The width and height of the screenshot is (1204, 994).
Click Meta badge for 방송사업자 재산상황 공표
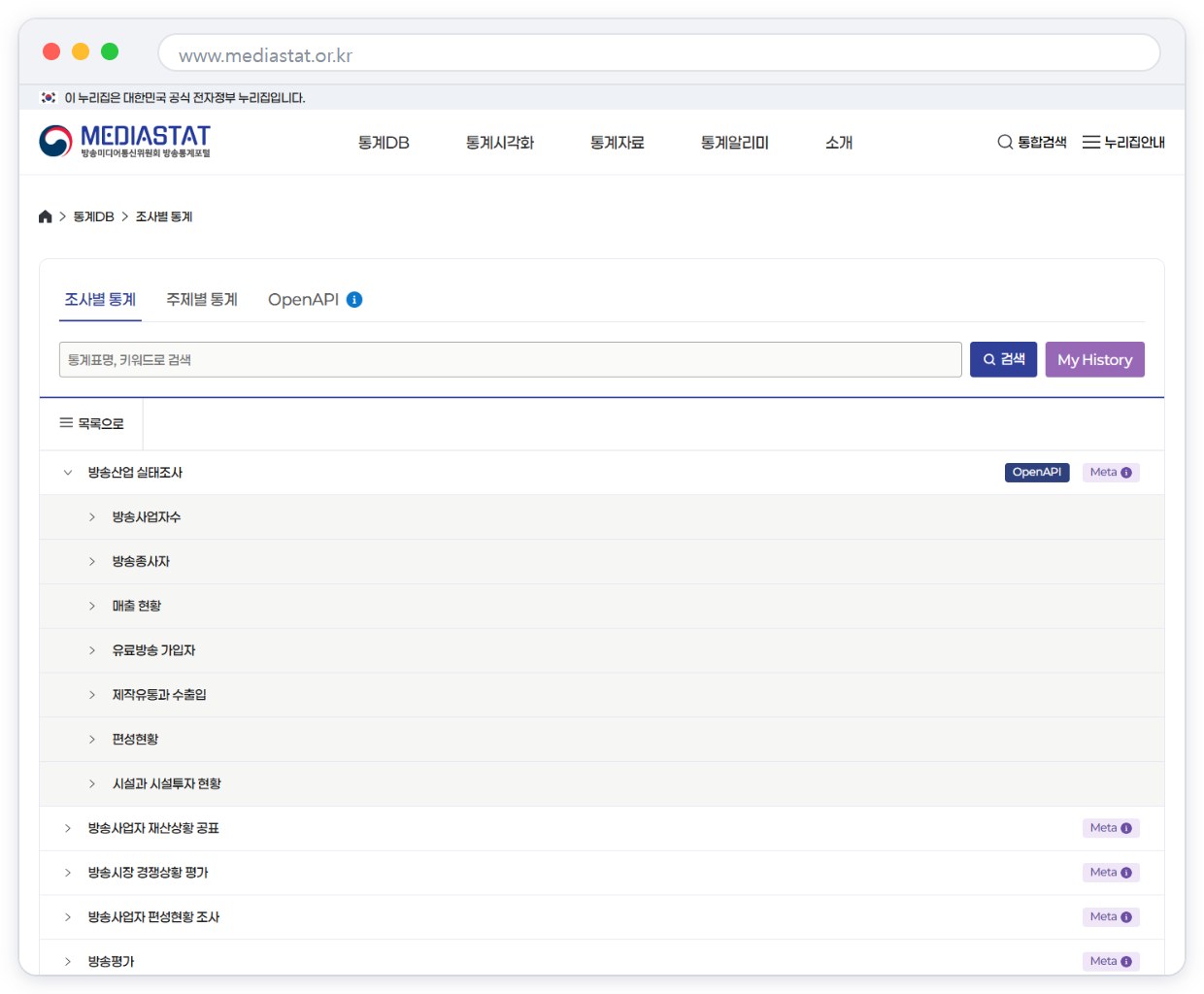[x=1111, y=828]
